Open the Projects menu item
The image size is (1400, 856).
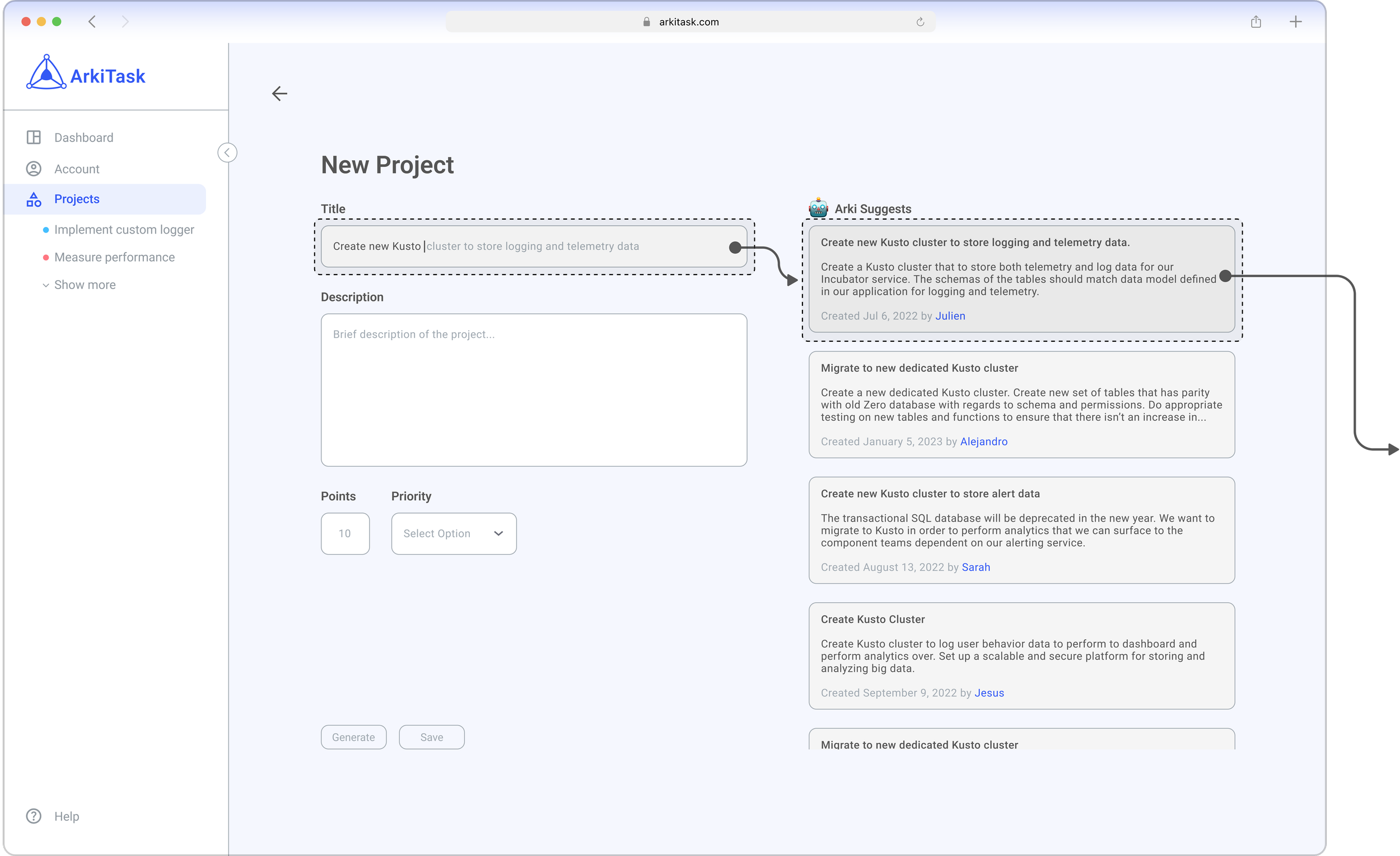click(x=77, y=199)
